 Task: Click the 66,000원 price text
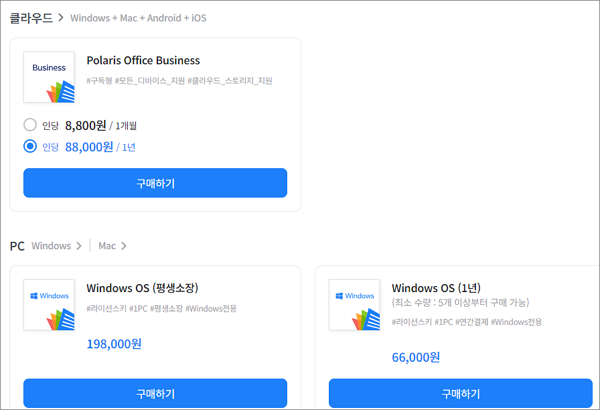coord(416,357)
